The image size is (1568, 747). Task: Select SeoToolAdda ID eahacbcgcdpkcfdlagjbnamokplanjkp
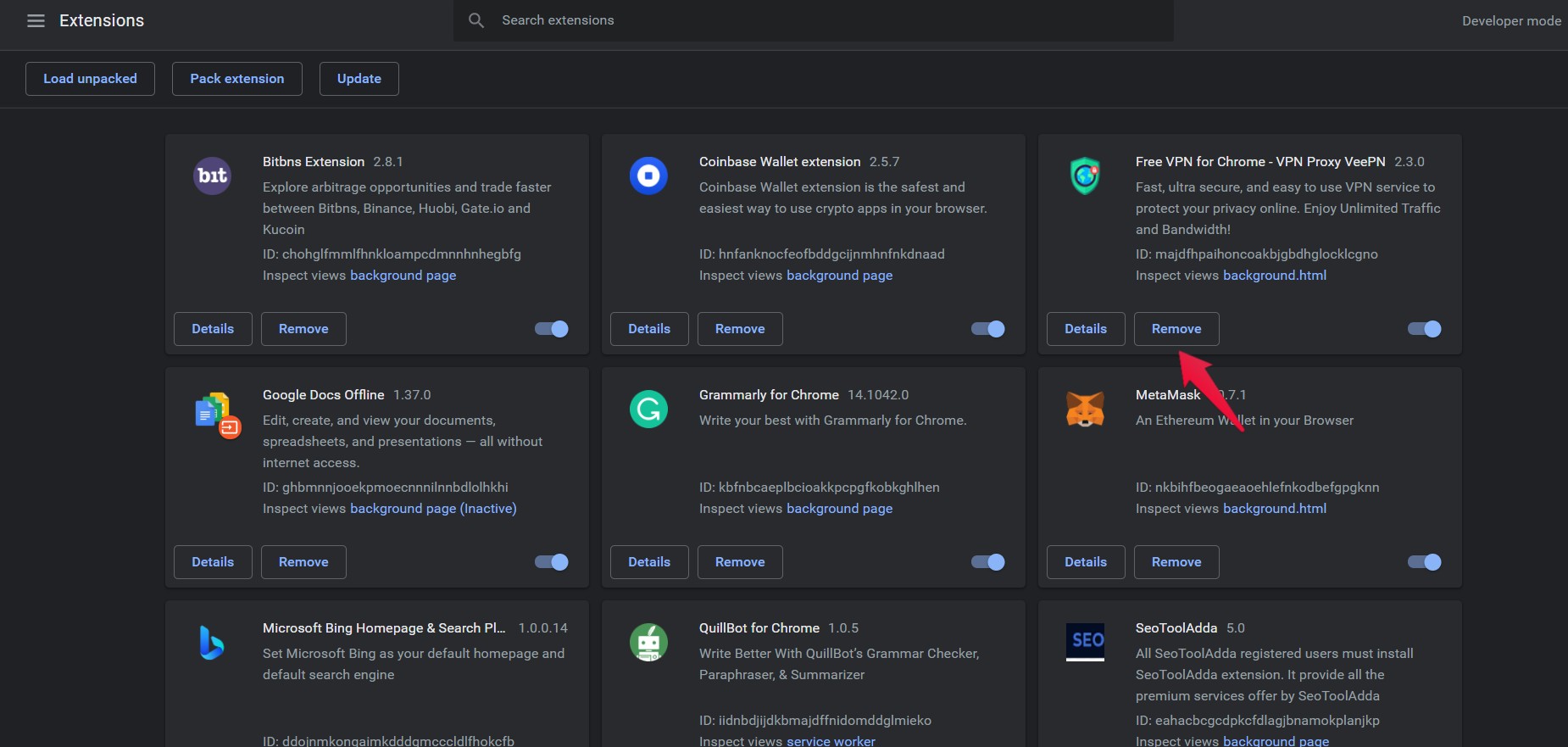1267,721
